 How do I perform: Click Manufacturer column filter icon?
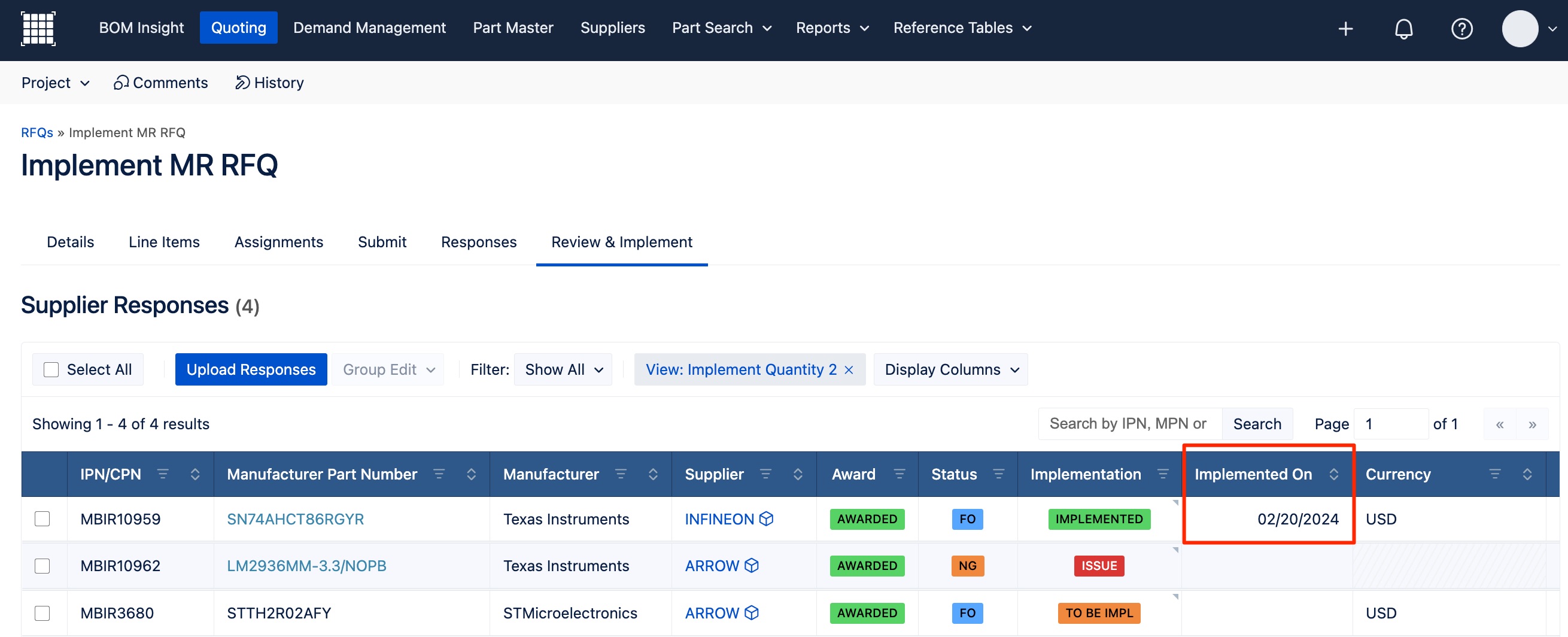[621, 474]
